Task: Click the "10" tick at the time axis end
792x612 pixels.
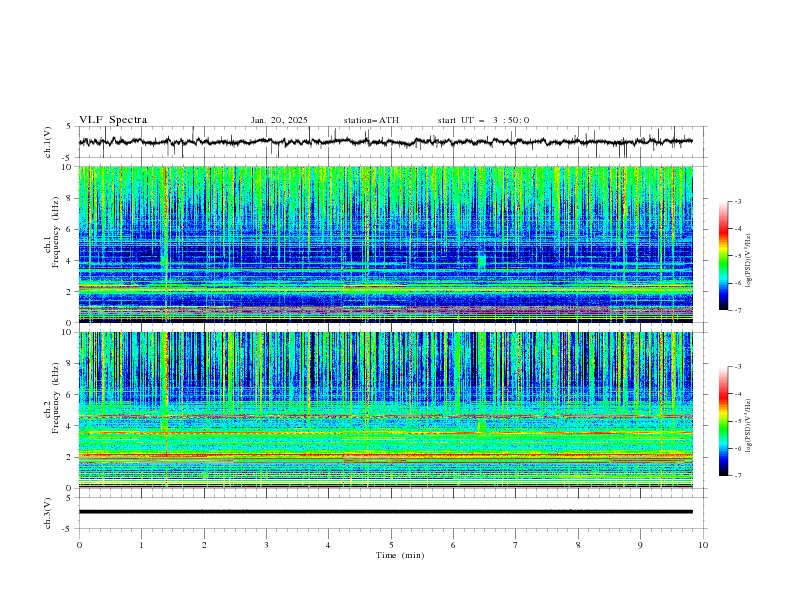Action: tap(703, 545)
